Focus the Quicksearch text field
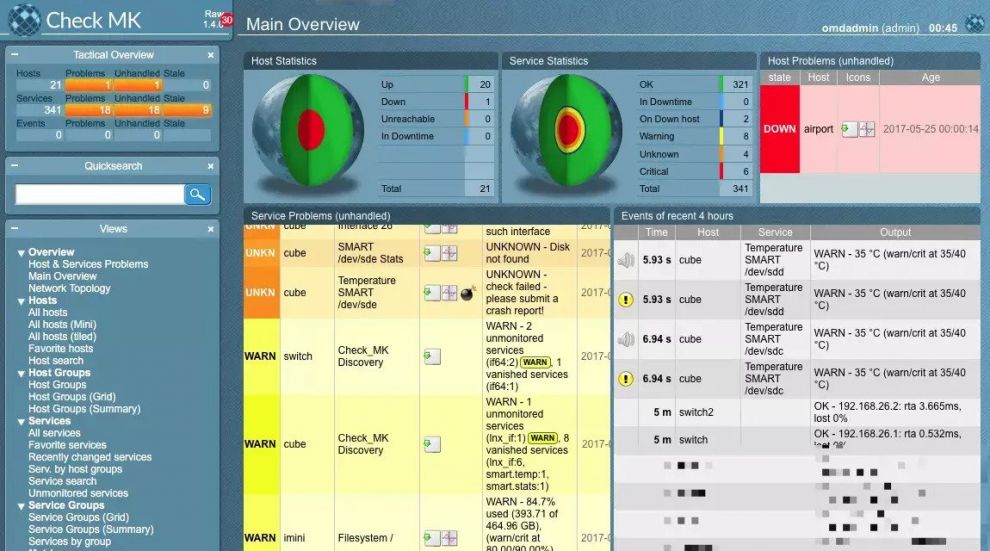This screenshot has height=551, width=990. click(99, 195)
